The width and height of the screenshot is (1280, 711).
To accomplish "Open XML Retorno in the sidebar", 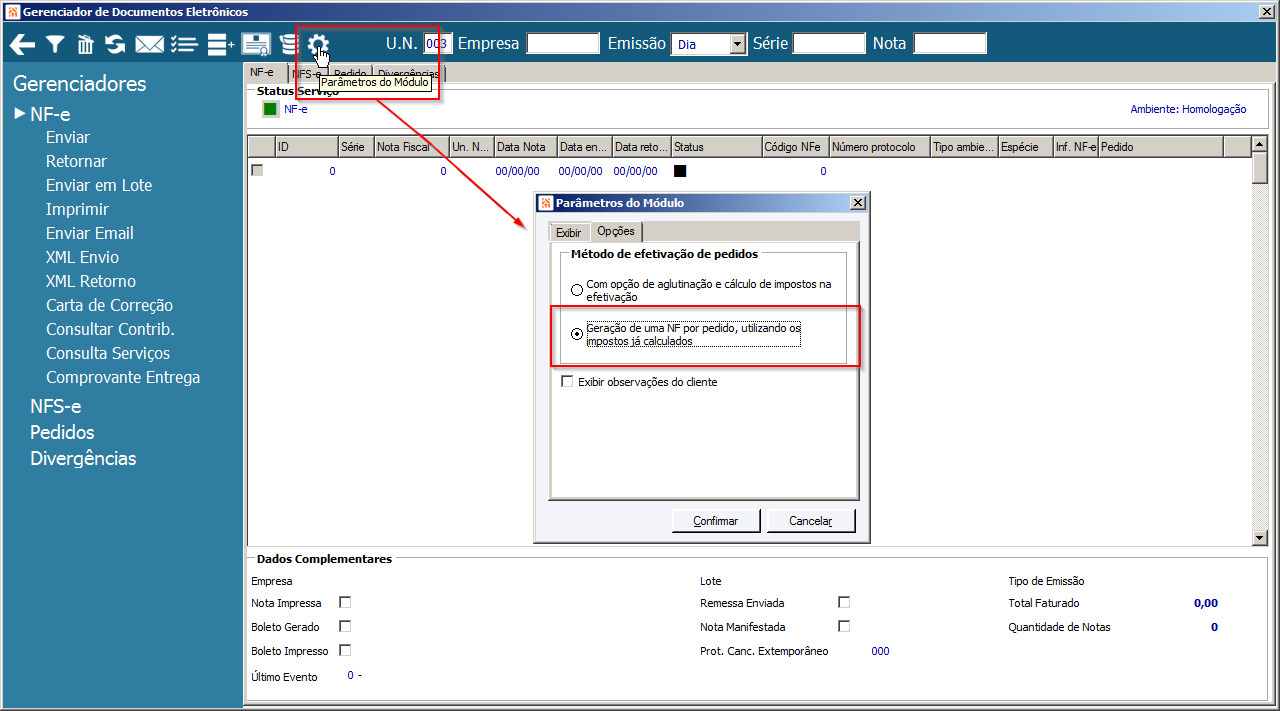I will pos(91,281).
